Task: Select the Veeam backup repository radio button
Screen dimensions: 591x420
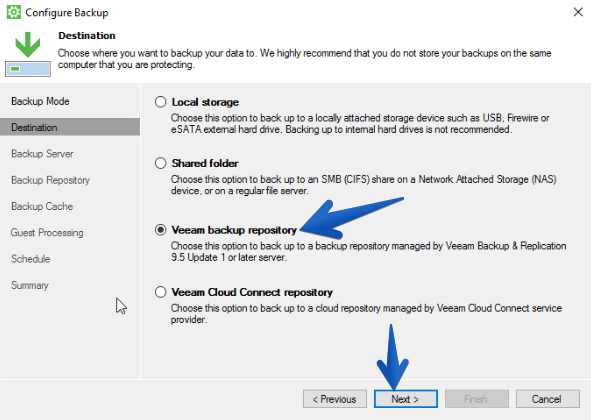Action: click(x=161, y=230)
